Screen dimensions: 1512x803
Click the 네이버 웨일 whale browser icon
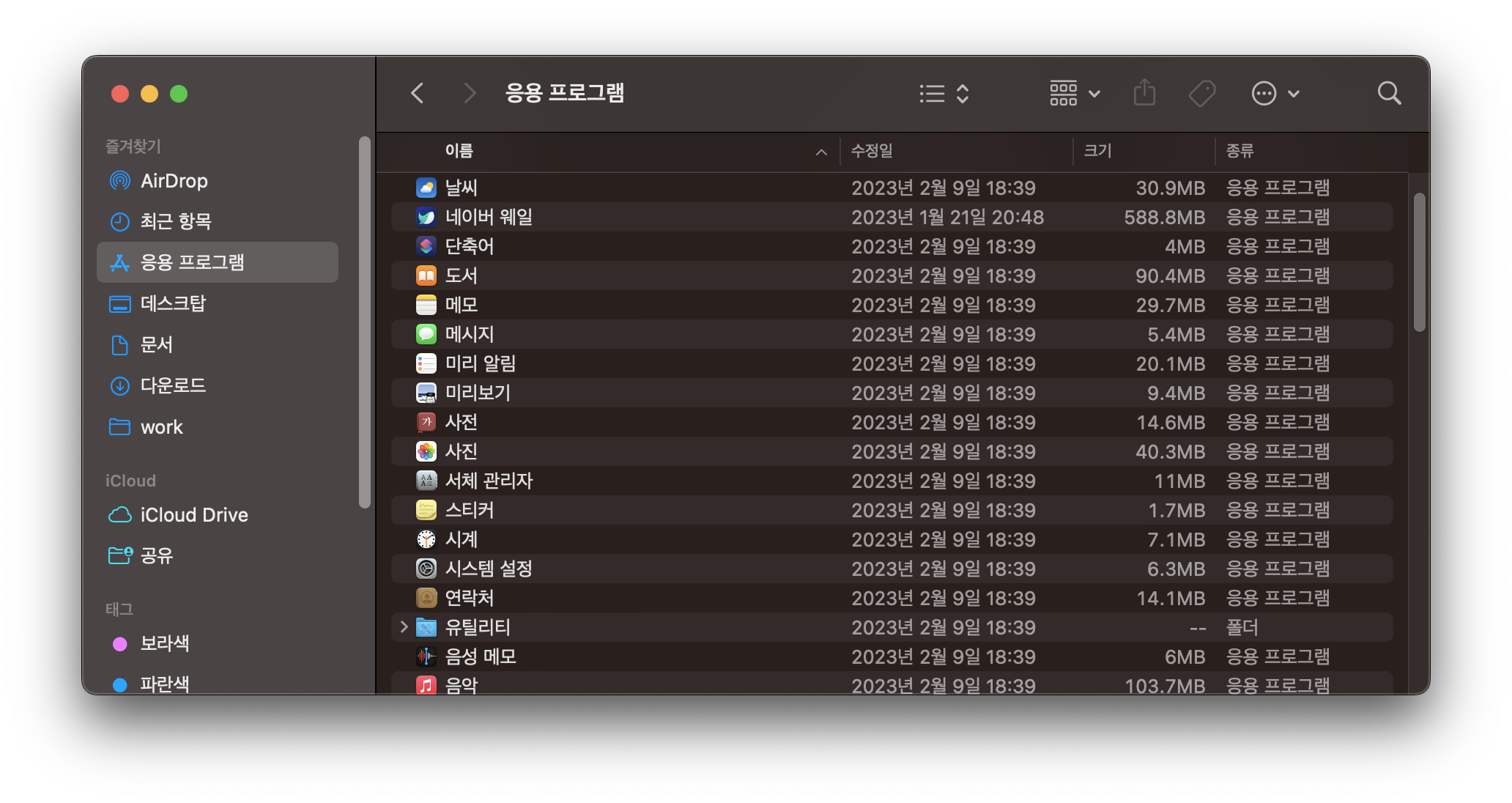425,217
